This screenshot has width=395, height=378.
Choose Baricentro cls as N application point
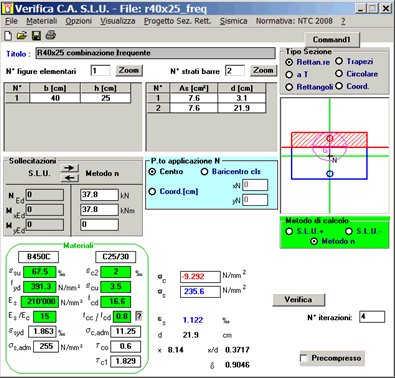click(204, 172)
